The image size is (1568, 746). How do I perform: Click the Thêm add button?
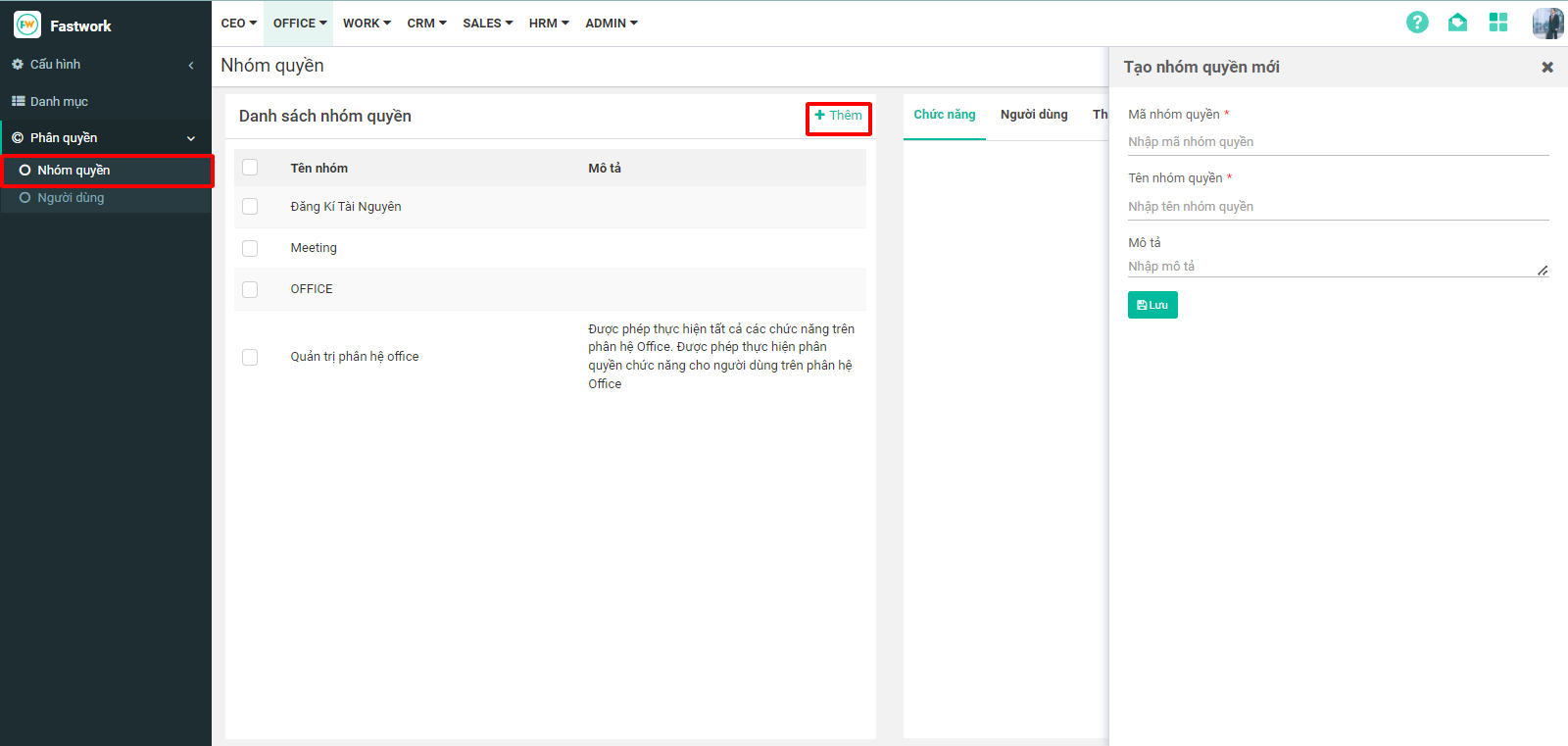839,116
